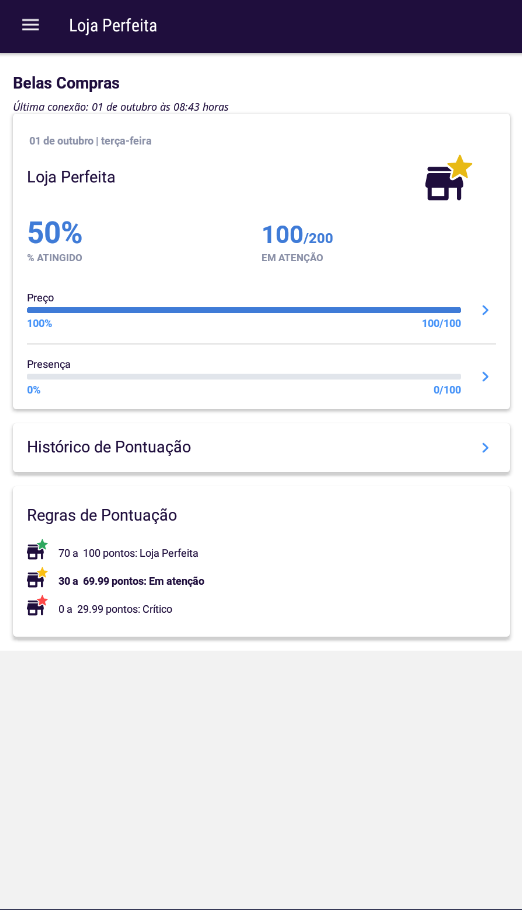Image resolution: width=522 pixels, height=910 pixels.
Task: Click the 0/100 Presença points value
Action: point(447,390)
